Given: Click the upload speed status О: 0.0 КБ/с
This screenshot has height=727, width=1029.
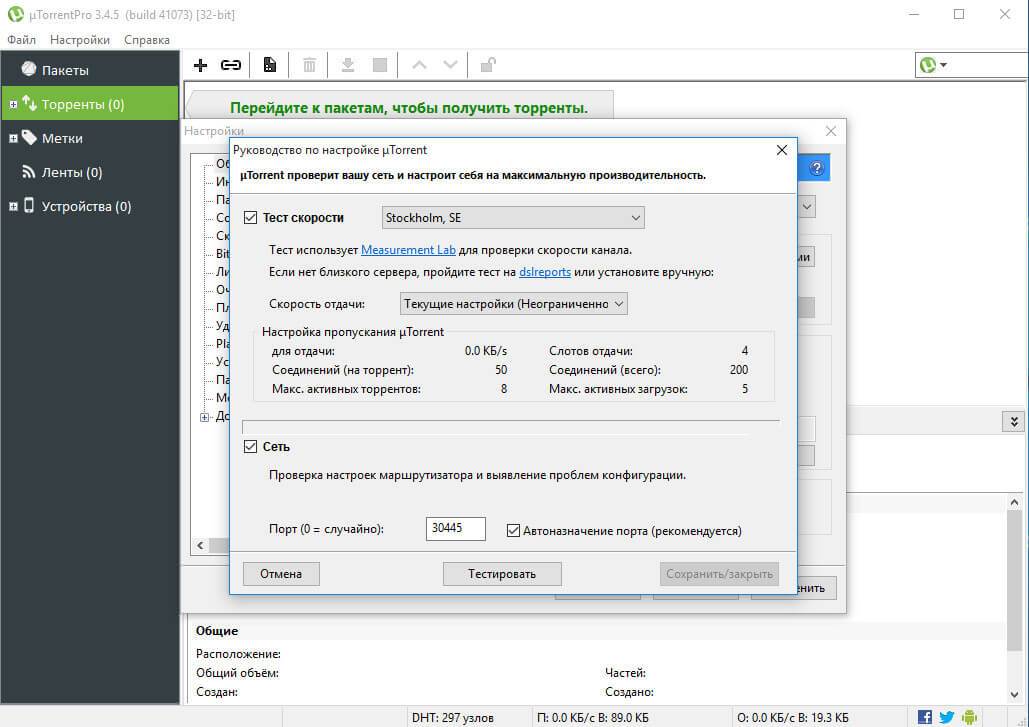Looking at the screenshot, I should [x=793, y=718].
